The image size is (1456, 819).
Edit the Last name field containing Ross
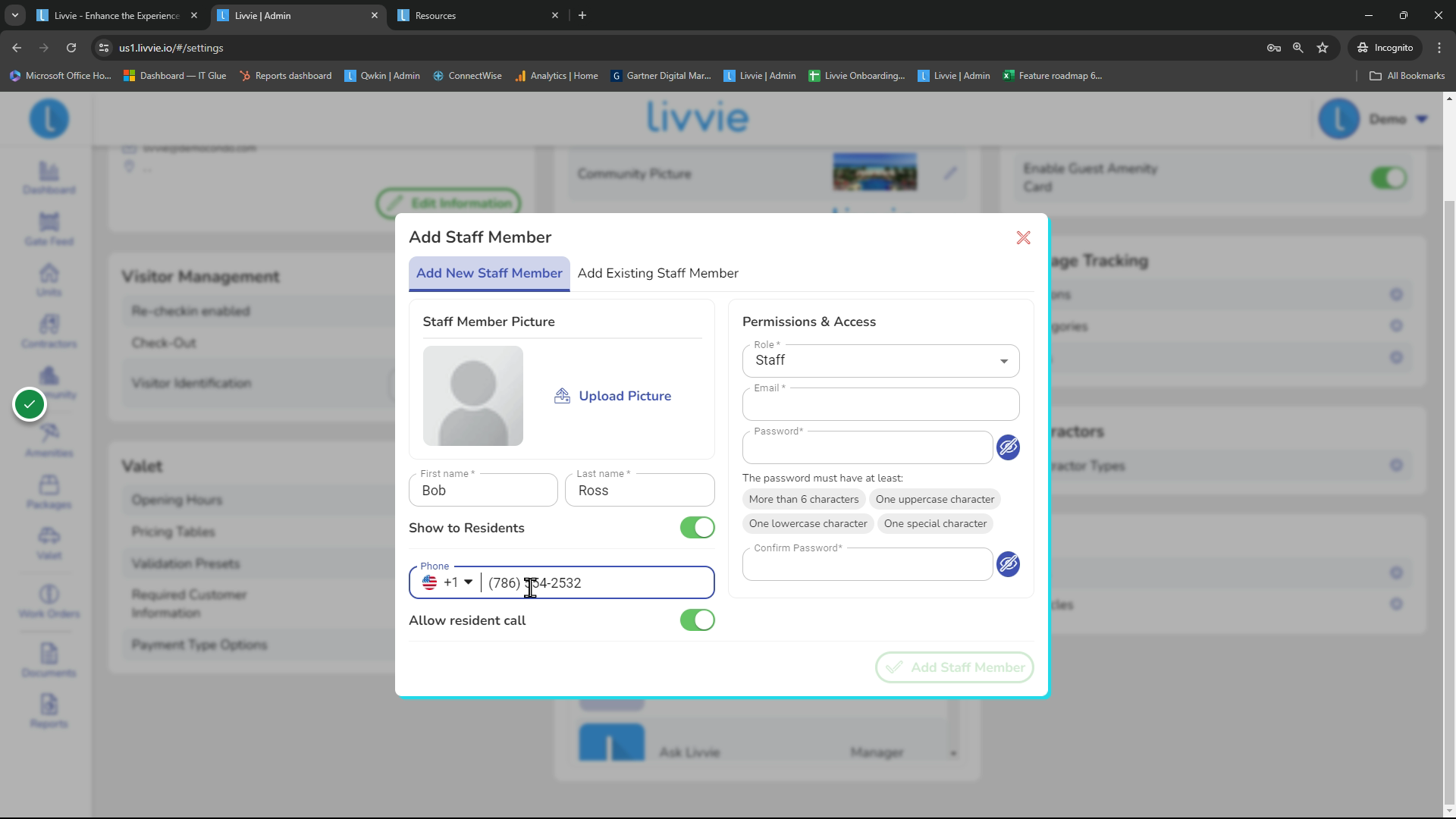[639, 491]
